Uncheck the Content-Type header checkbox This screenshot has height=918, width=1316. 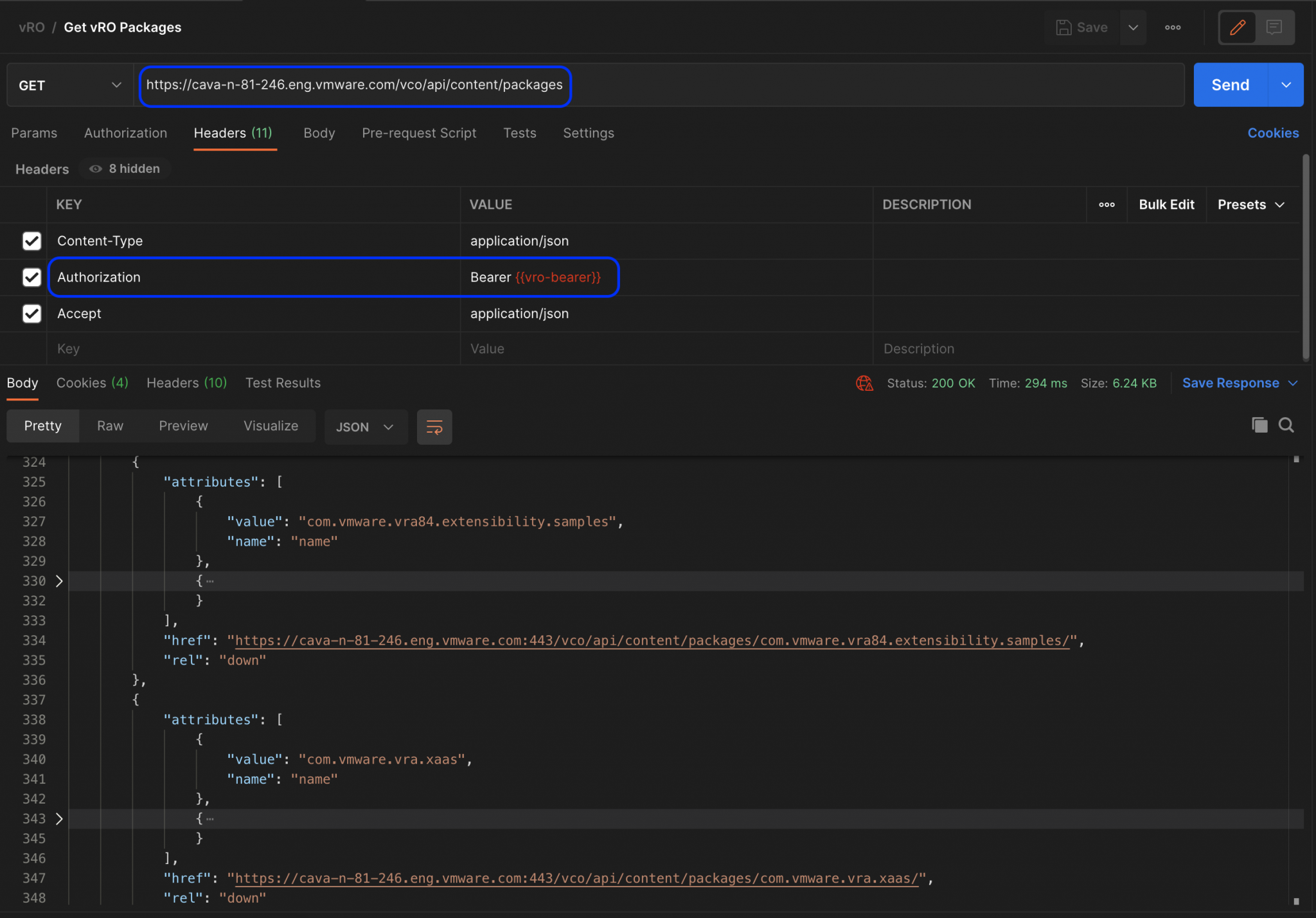tap(31, 241)
